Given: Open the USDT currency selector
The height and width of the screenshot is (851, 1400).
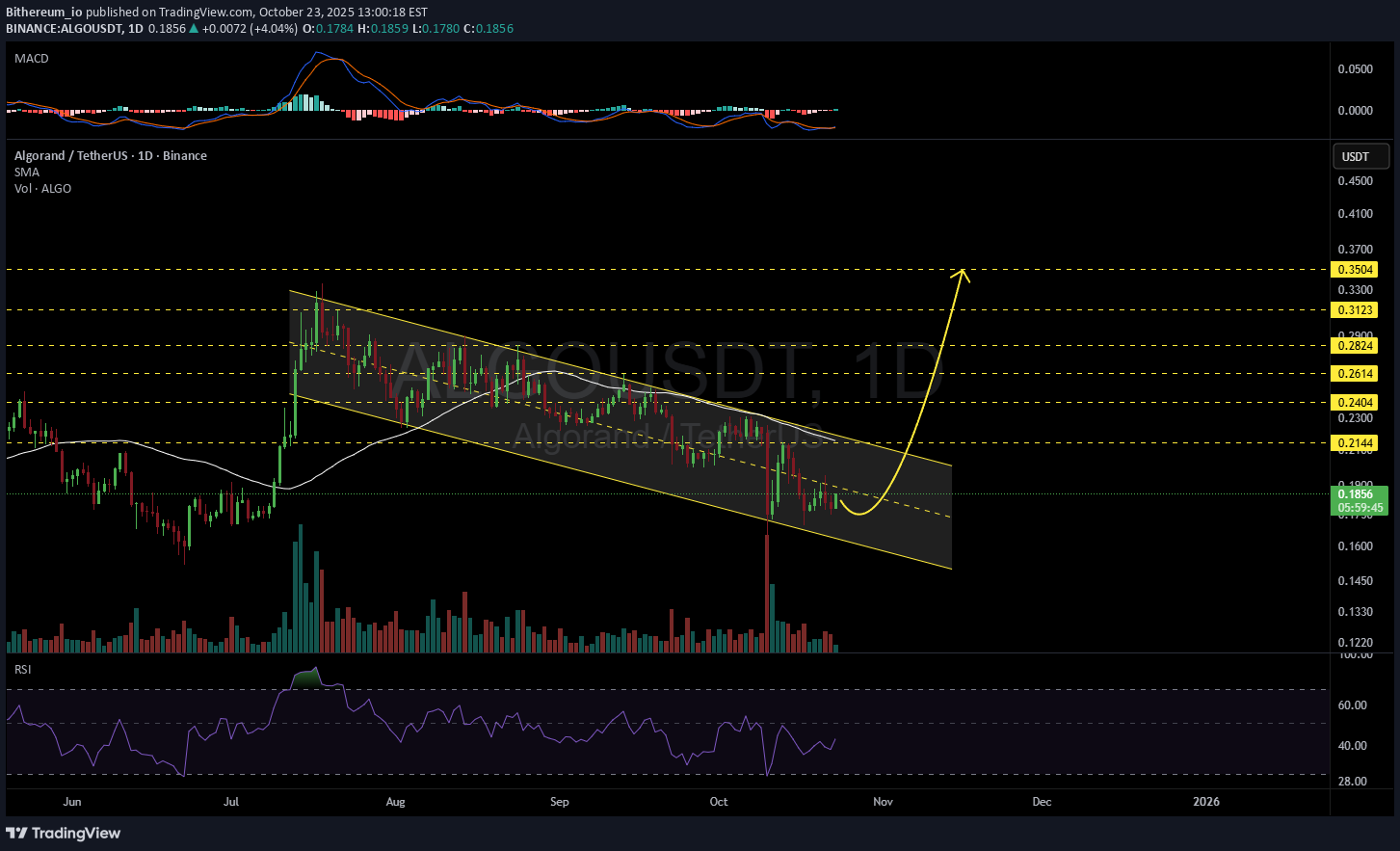Looking at the screenshot, I should pyautogui.click(x=1355, y=156).
